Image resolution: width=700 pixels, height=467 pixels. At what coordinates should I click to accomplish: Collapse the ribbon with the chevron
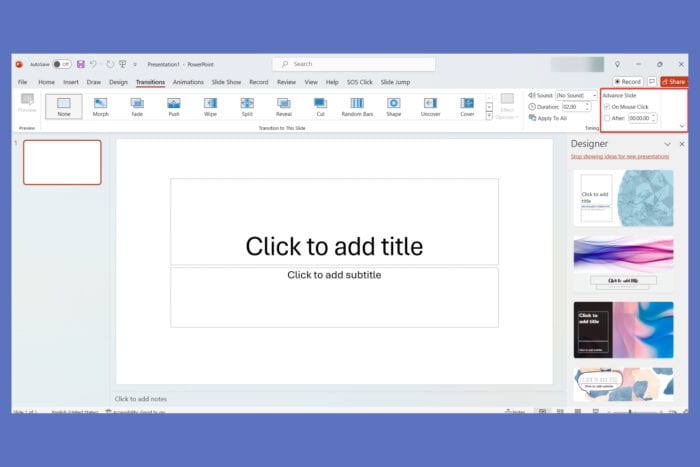pos(682,126)
